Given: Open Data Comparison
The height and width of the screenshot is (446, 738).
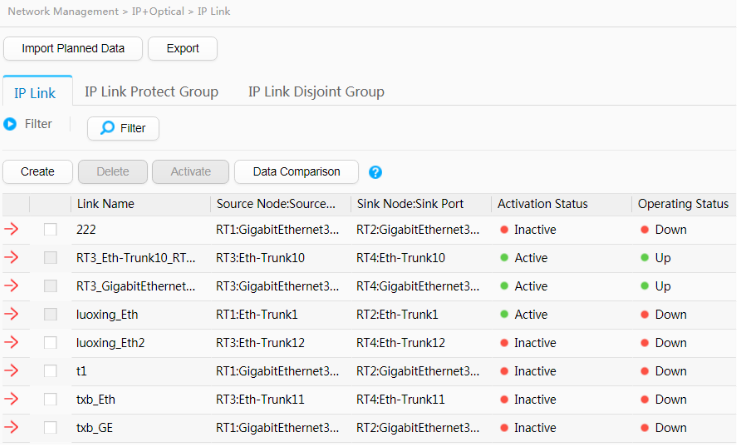Looking at the screenshot, I should point(296,172).
